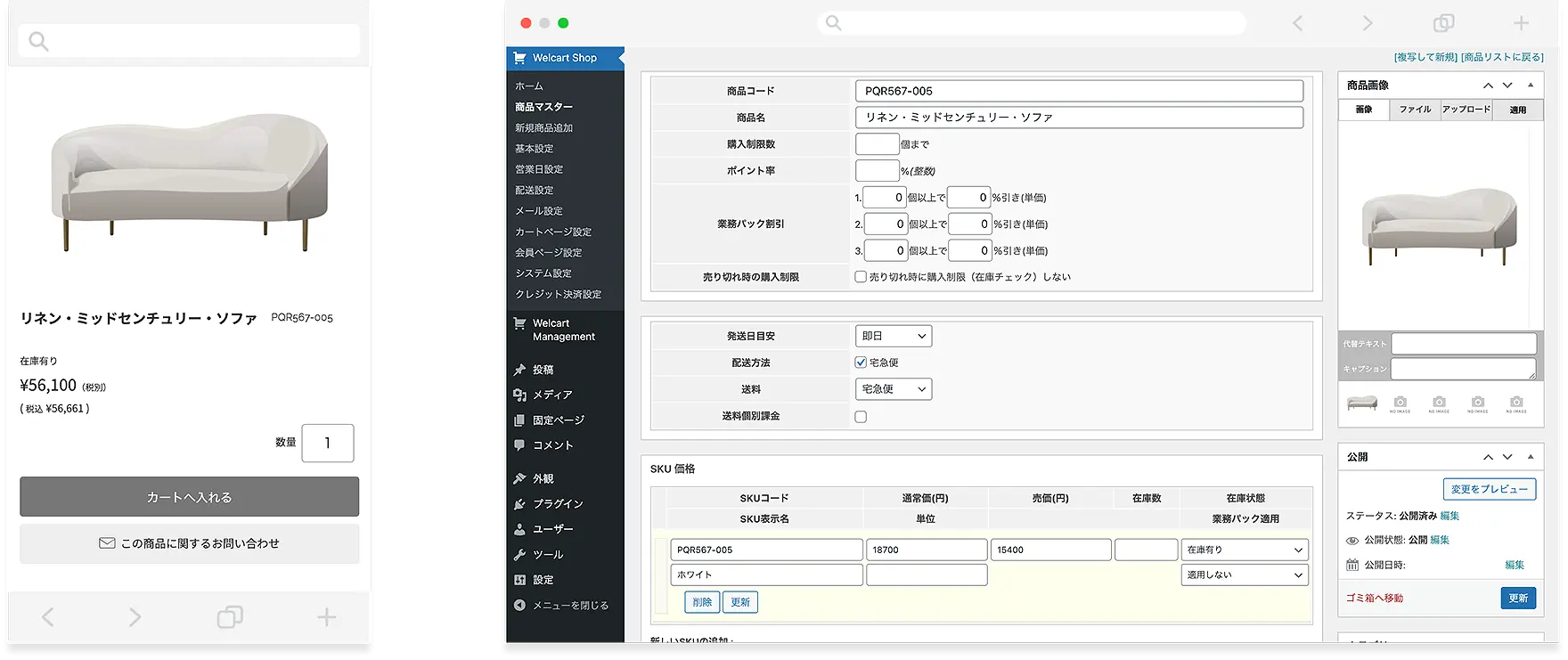Open 配送設定 in sidebar menu
Viewport: 1568px width, 660px height.
535,191
